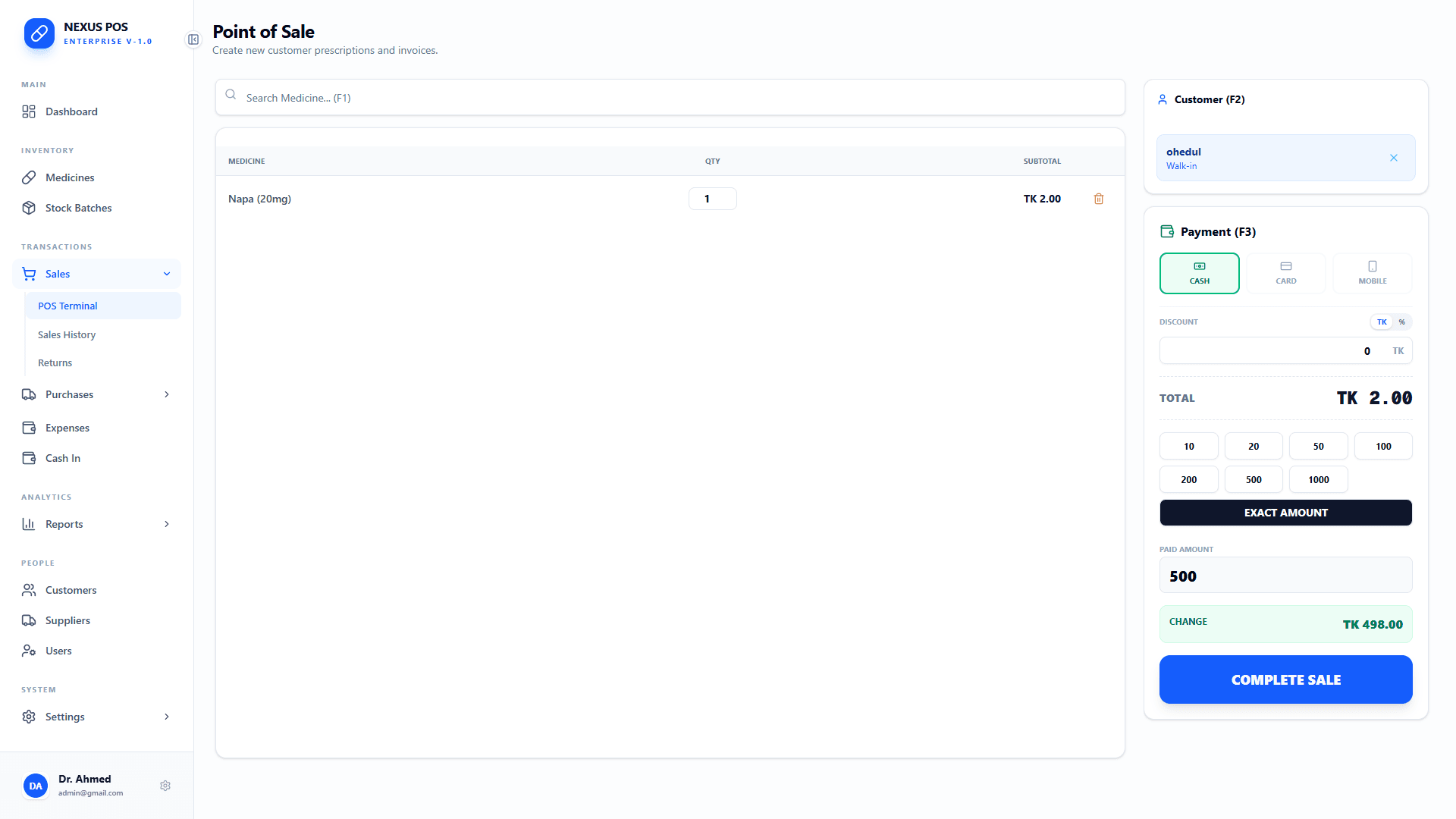The height and width of the screenshot is (819, 1456).
Task: Open the Suppliers page
Action: (68, 620)
